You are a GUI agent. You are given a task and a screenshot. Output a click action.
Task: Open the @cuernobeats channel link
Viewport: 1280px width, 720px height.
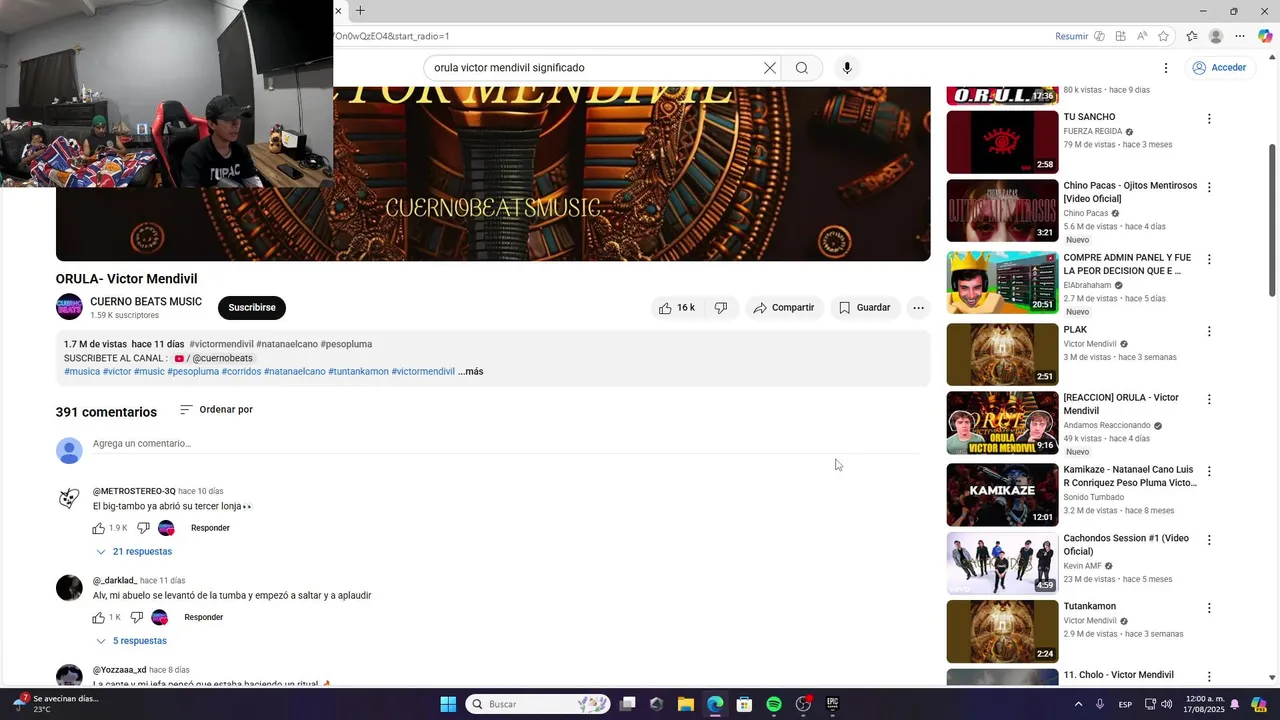click(x=214, y=358)
